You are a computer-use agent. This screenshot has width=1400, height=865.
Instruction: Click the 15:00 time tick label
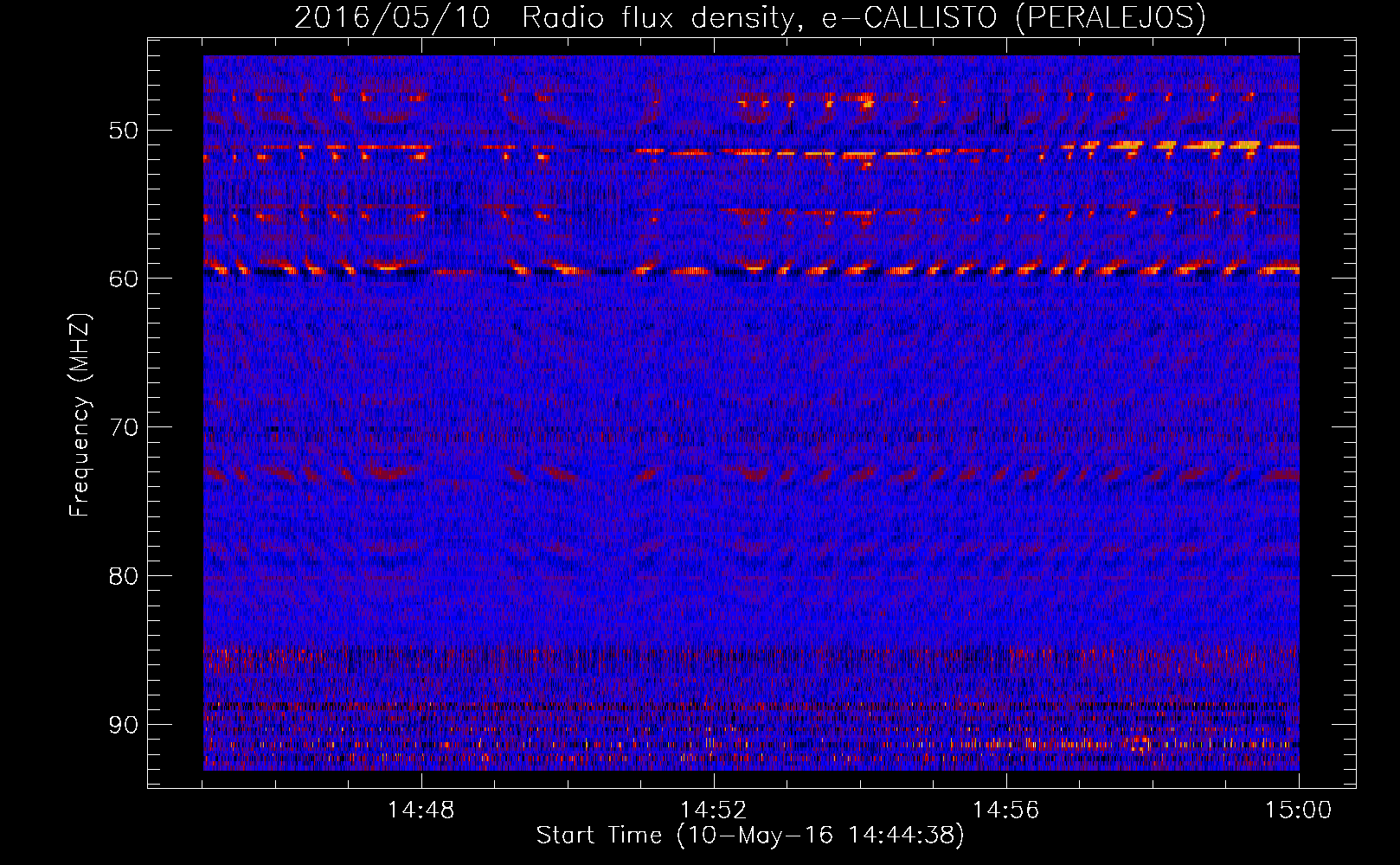(x=1298, y=811)
